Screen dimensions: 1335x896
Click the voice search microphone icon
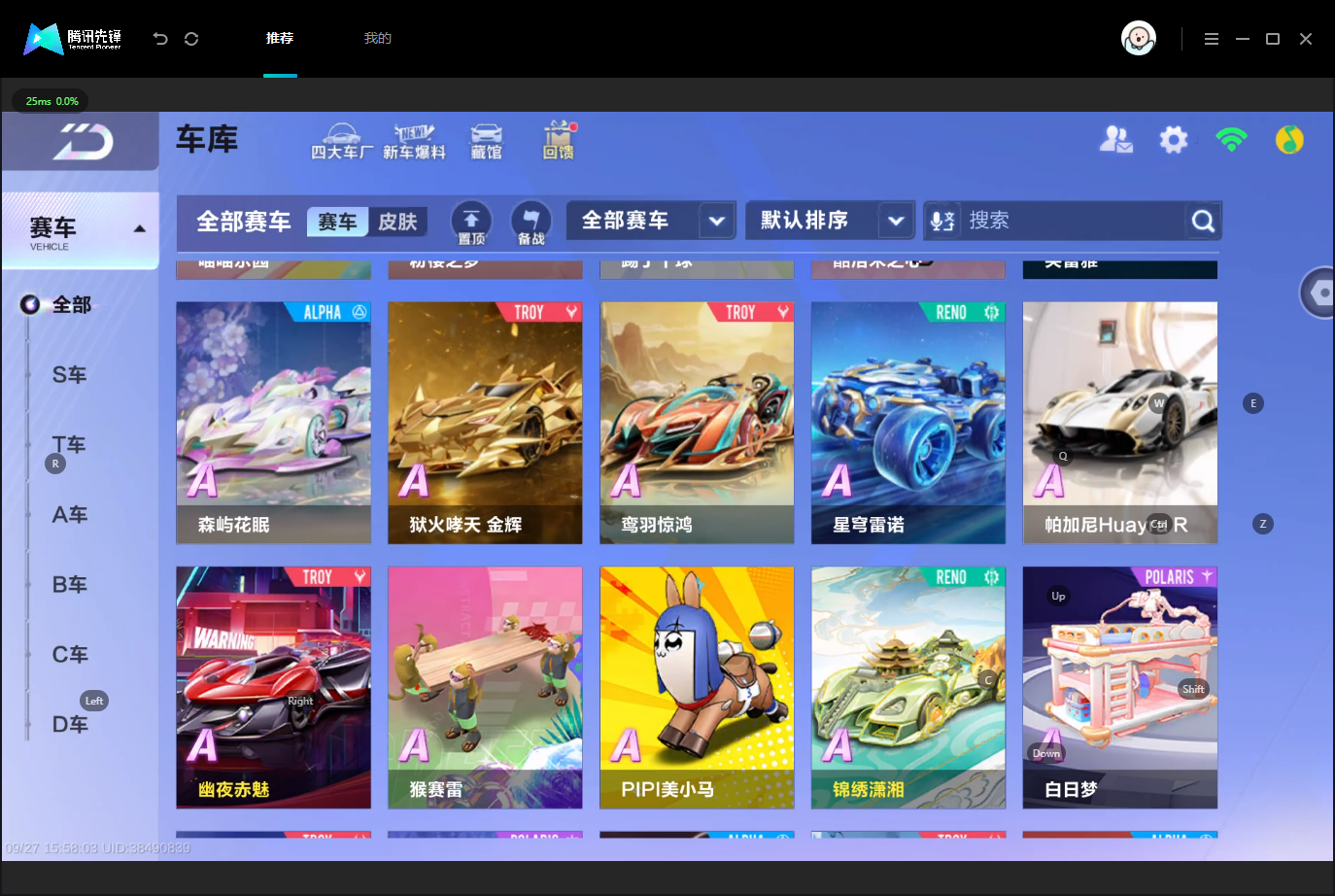click(x=941, y=222)
